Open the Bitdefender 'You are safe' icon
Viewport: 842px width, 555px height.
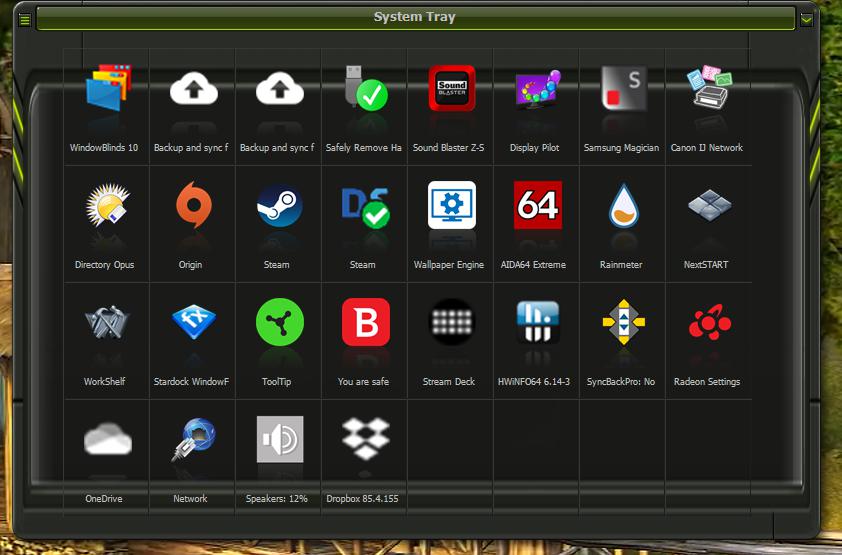click(364, 323)
